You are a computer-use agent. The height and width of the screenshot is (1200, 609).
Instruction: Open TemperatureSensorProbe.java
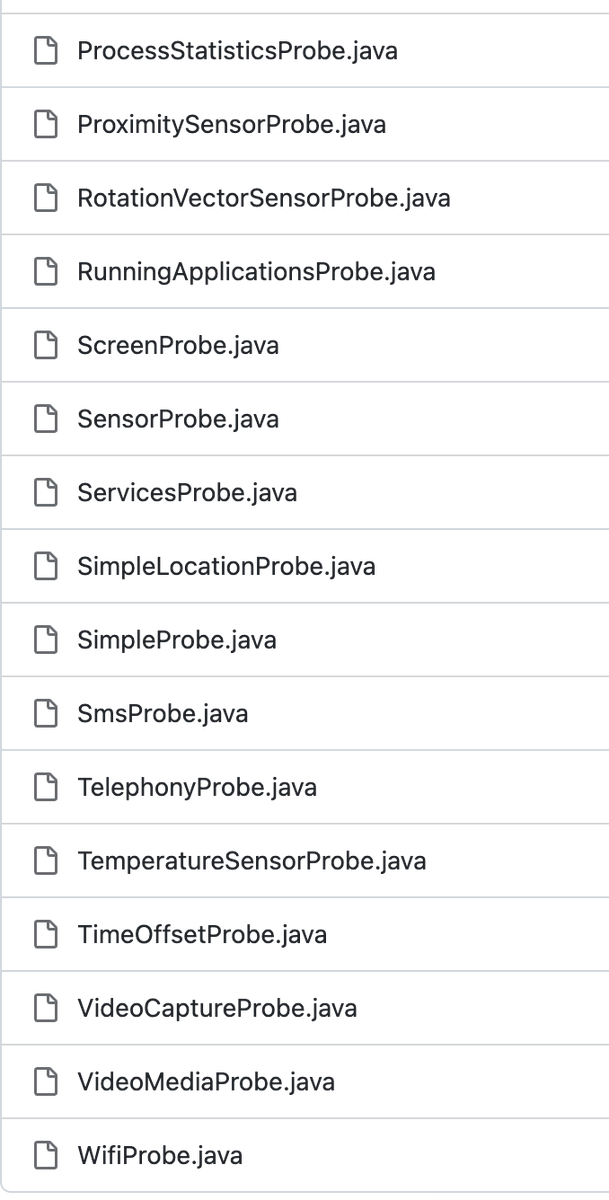252,861
